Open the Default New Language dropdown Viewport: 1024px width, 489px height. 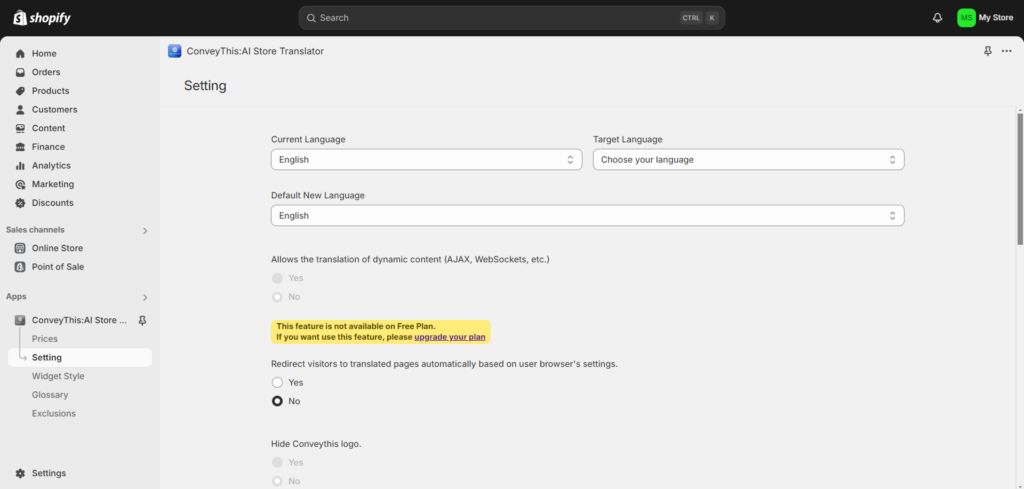pyautogui.click(x=588, y=215)
